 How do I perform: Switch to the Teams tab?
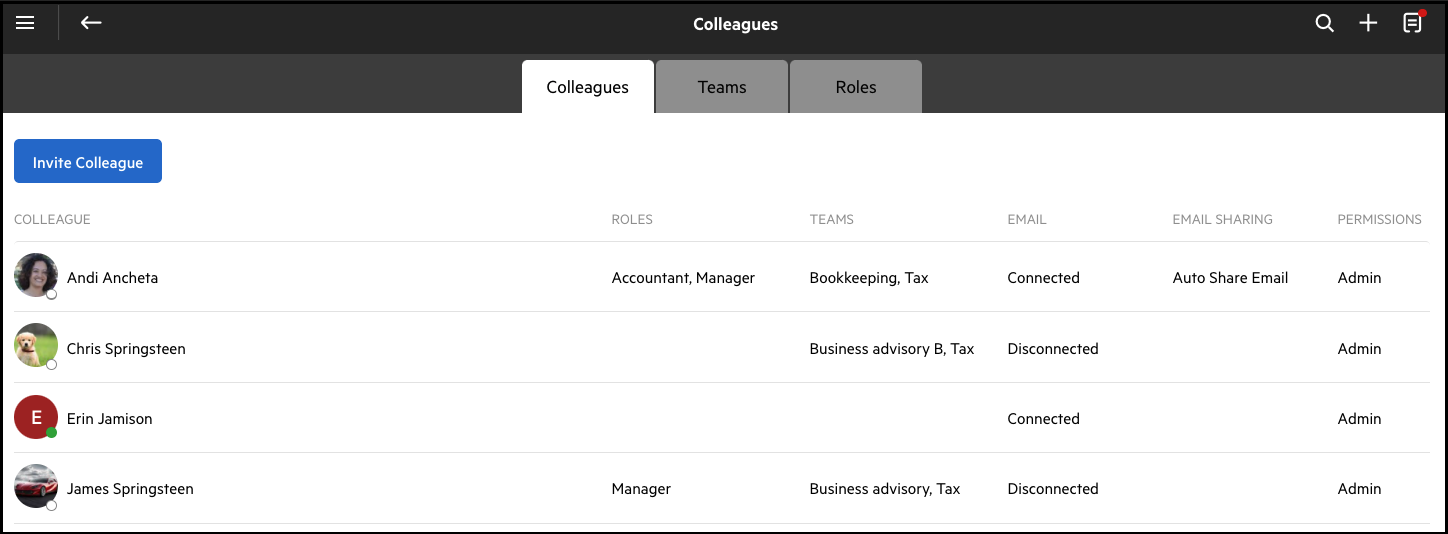click(x=722, y=87)
